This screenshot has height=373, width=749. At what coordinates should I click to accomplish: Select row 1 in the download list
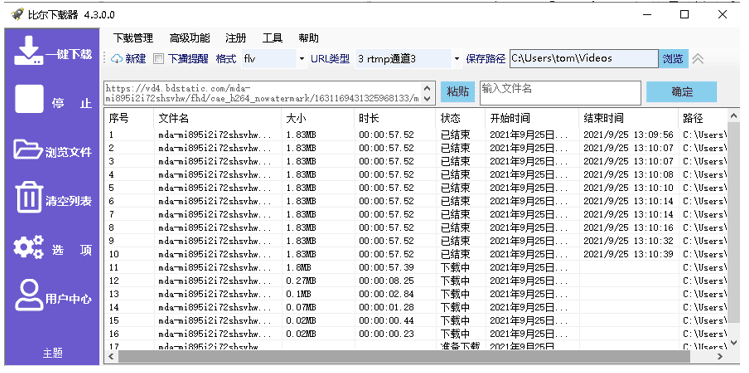coord(416,135)
